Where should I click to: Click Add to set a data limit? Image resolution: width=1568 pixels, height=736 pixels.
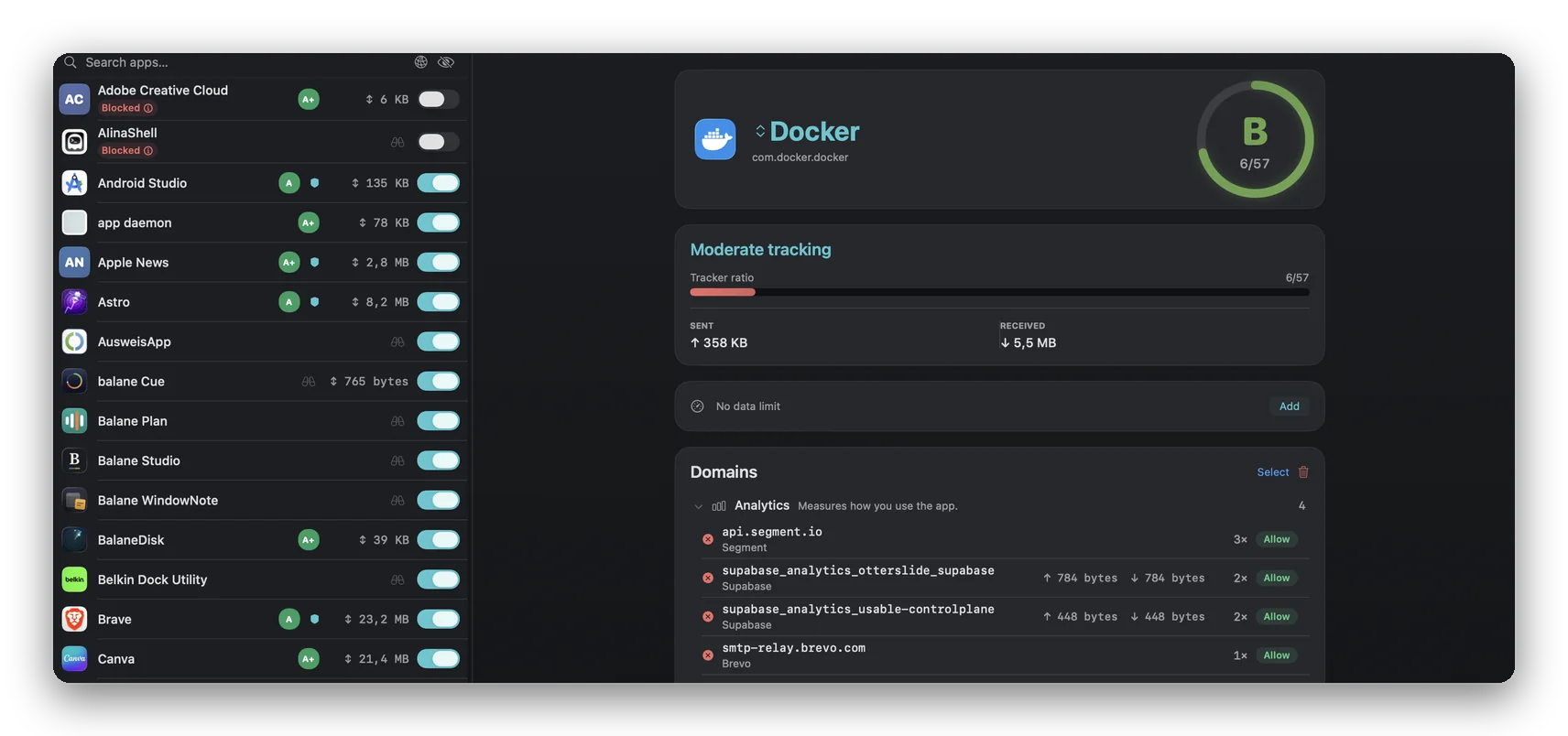[x=1289, y=406]
